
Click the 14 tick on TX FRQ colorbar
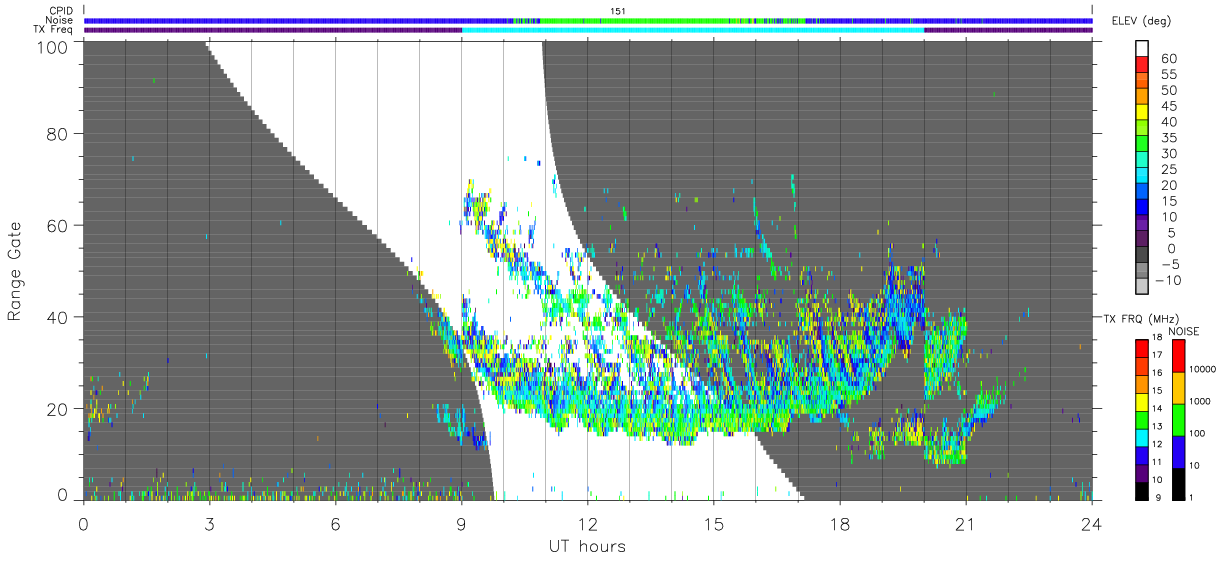(x=1159, y=410)
